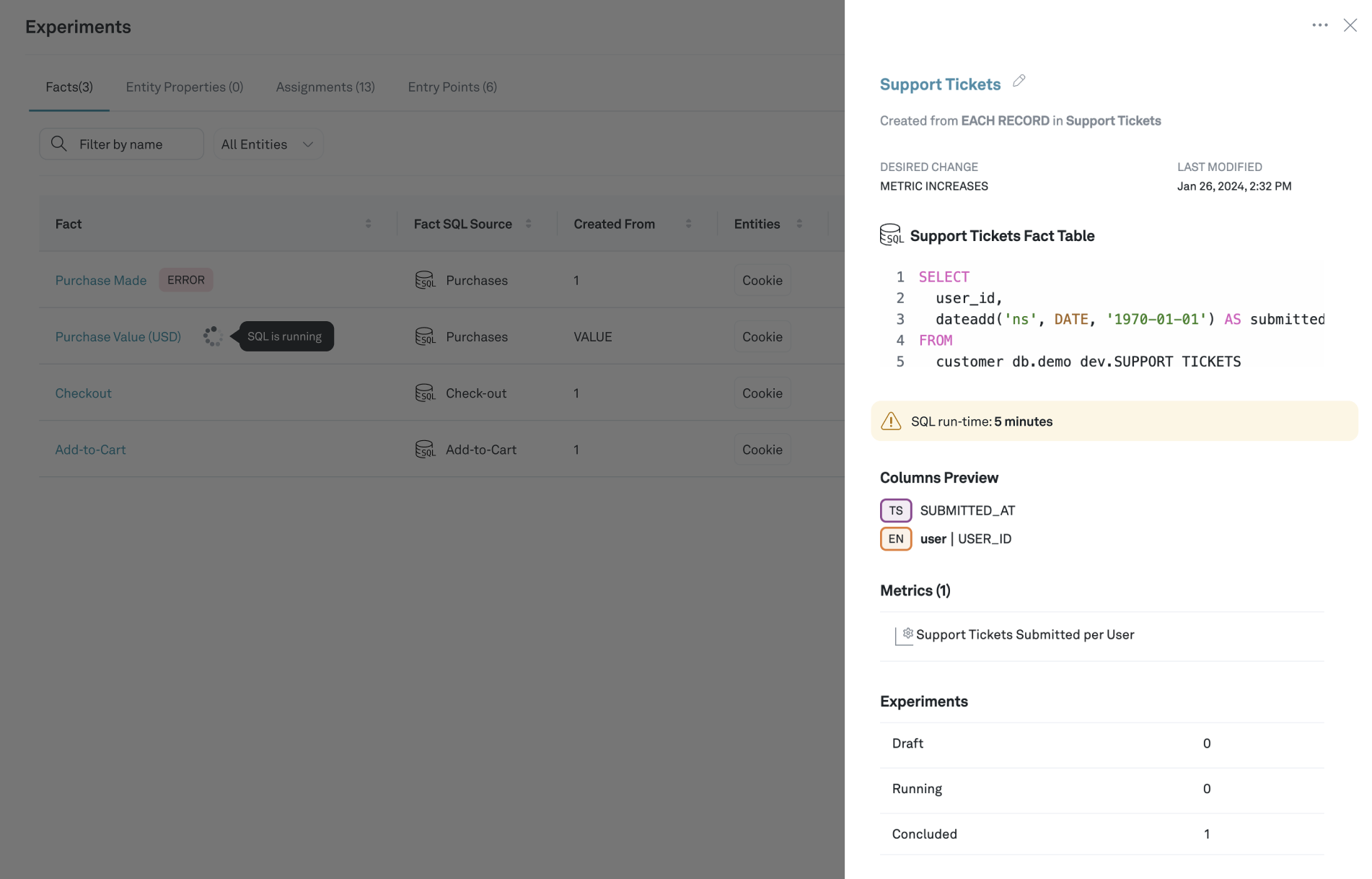Click the loading spinner beside Purchase Value (USD)

212,336
